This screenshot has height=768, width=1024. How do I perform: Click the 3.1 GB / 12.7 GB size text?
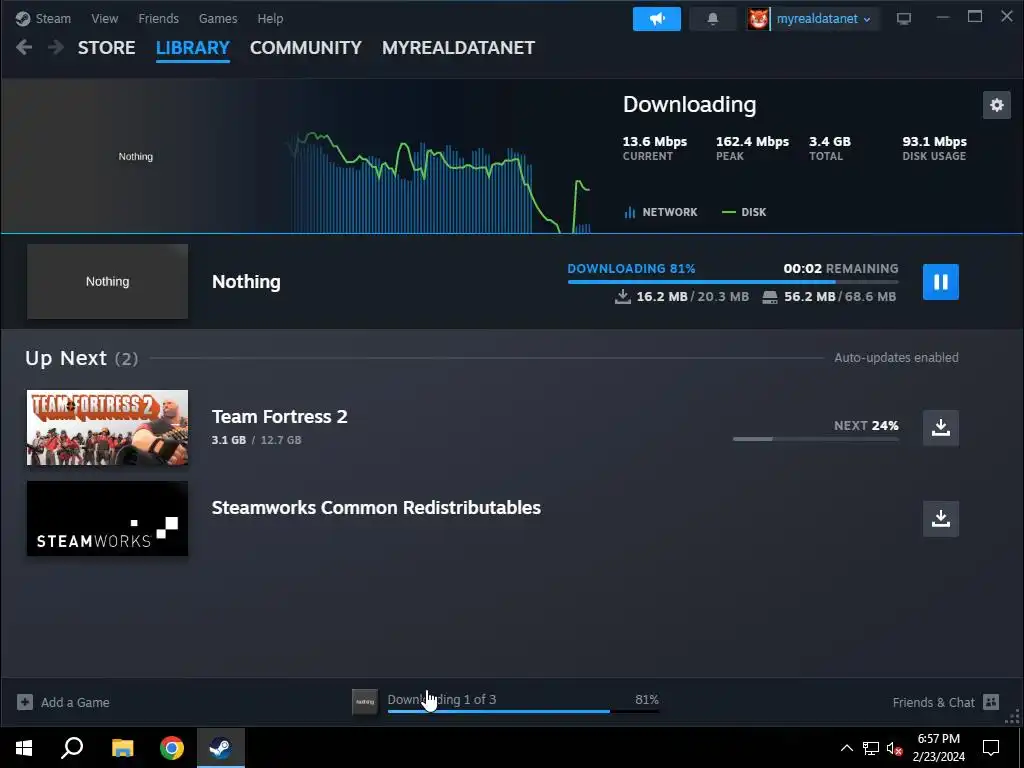point(257,440)
